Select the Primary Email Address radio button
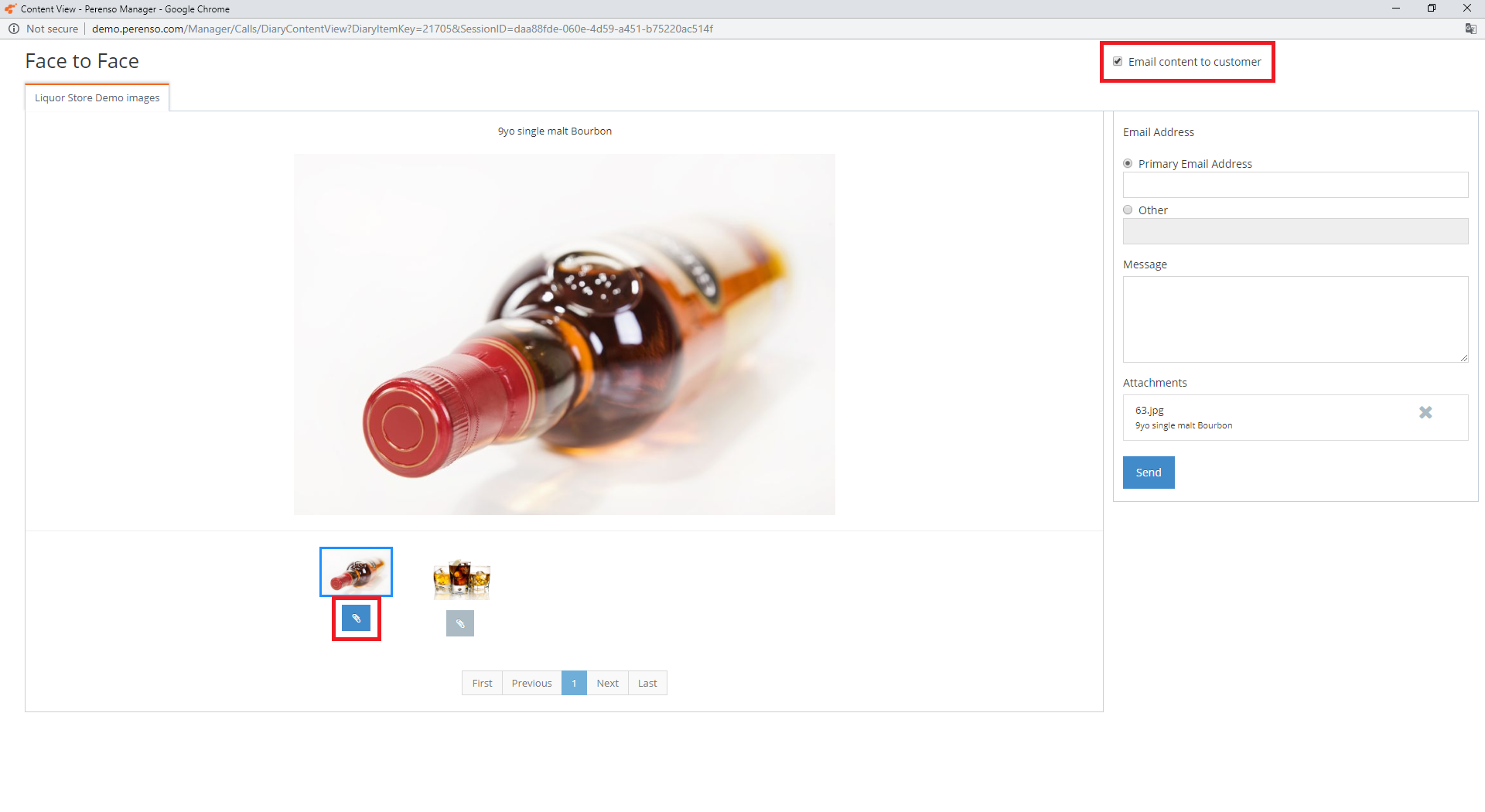The width and height of the screenshot is (1485, 812). click(x=1128, y=163)
